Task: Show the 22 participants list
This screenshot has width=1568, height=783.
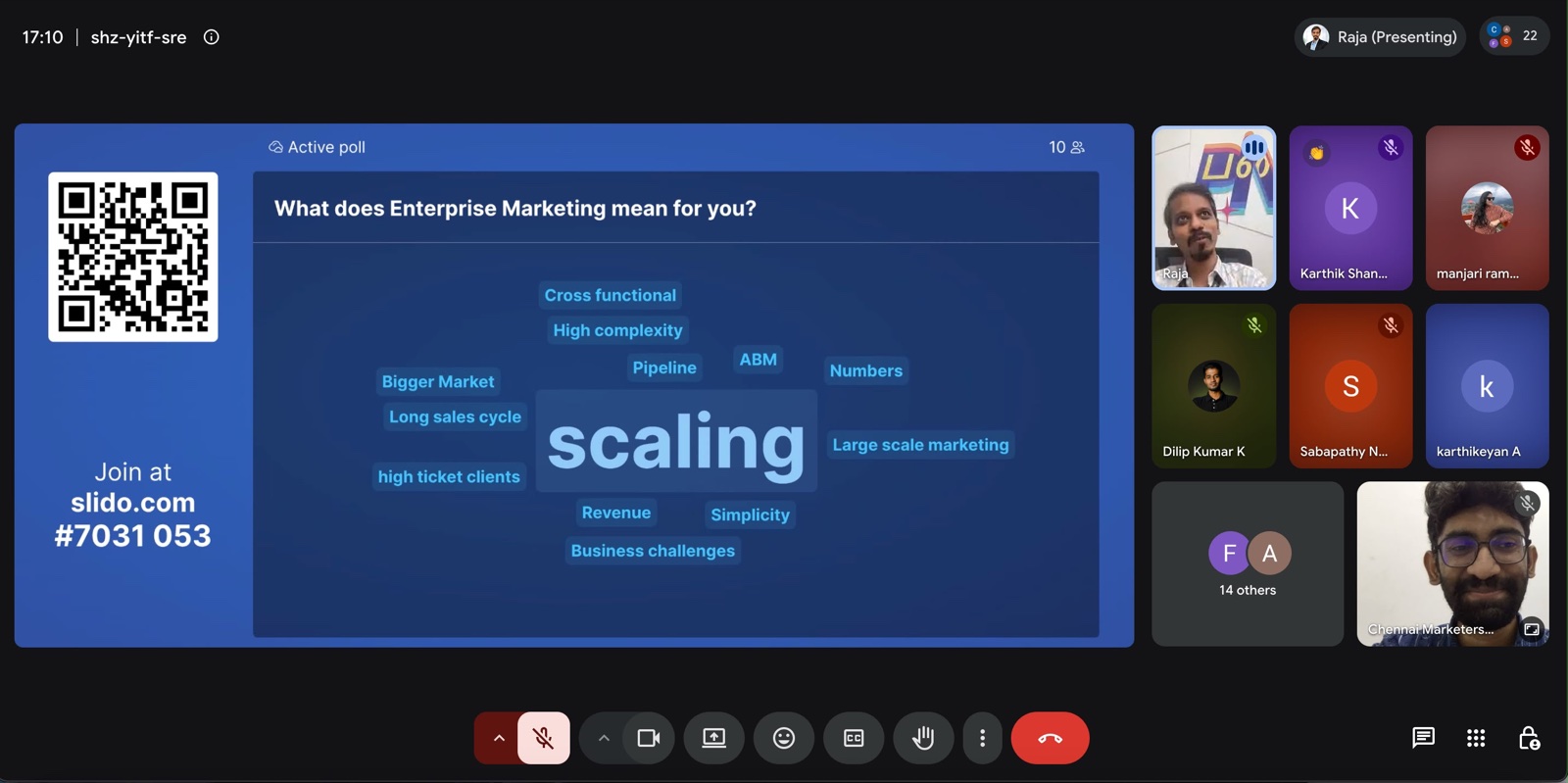Action: point(1514,36)
